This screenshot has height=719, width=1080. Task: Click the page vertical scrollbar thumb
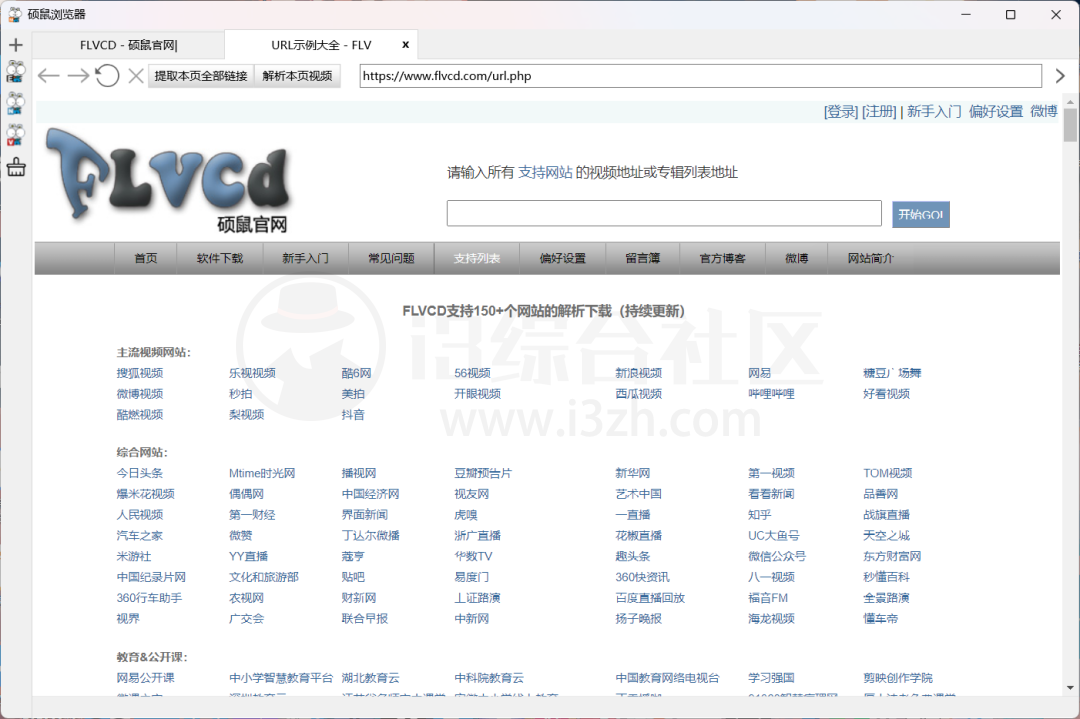click(x=1070, y=125)
